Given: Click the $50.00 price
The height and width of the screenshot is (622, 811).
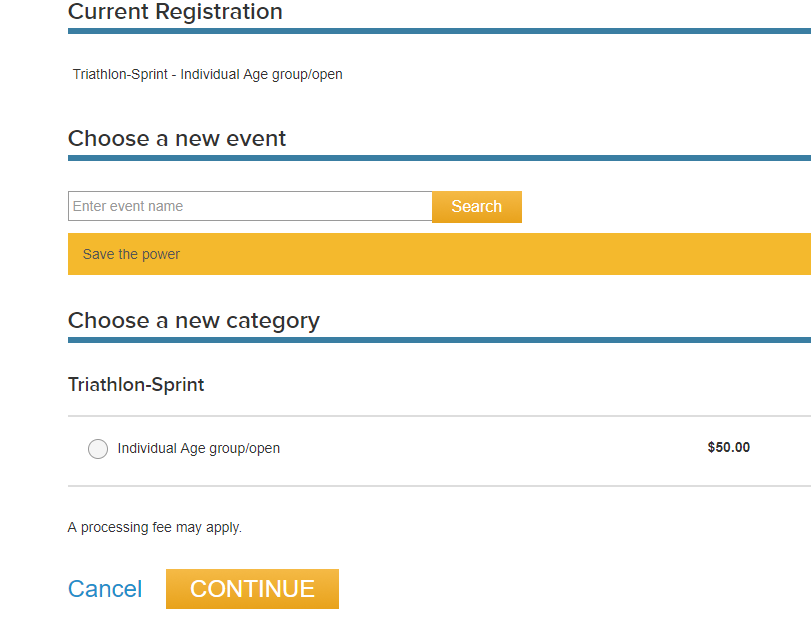Looking at the screenshot, I should pyautogui.click(x=728, y=447).
